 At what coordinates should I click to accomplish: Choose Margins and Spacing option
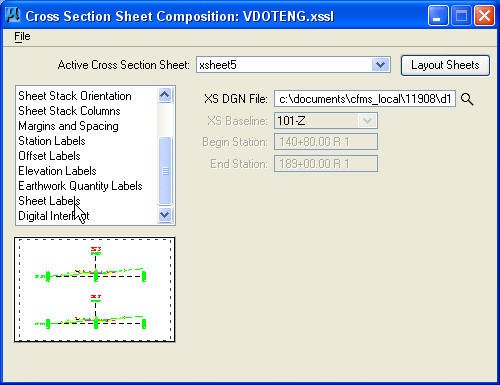(68, 126)
